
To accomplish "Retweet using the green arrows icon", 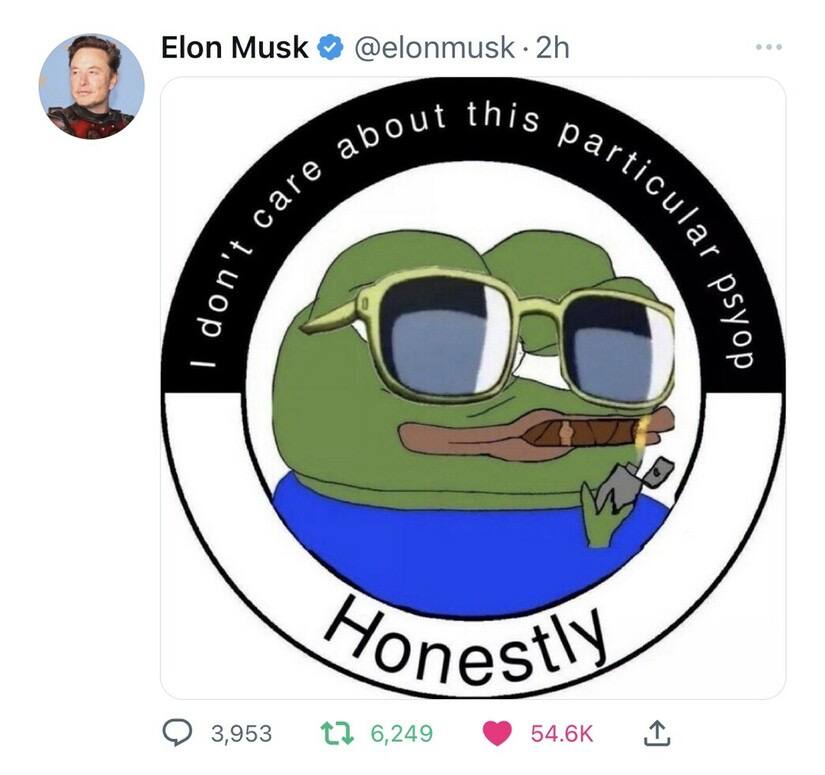I will click(337, 733).
